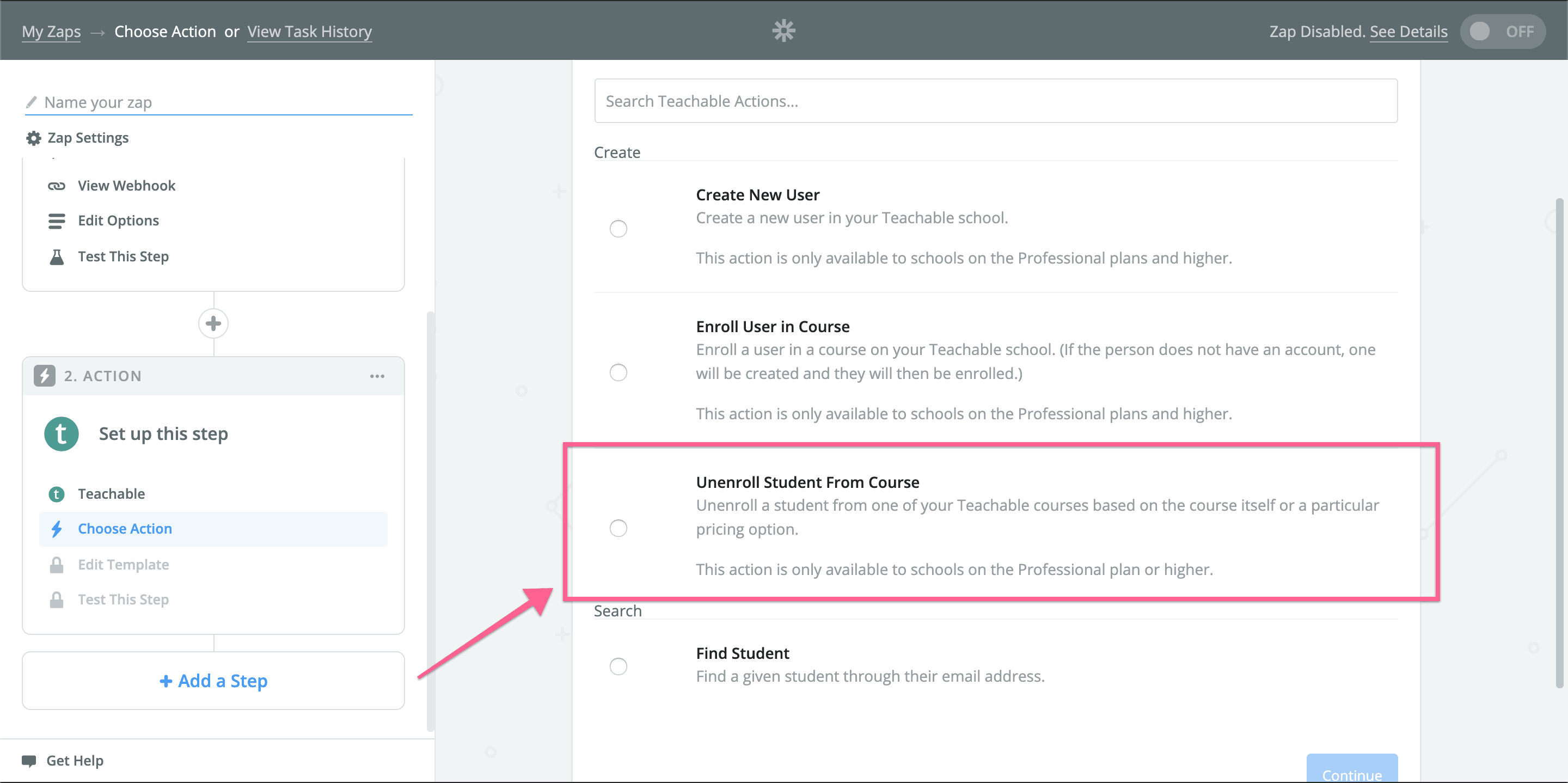Click the Enroll User in Course title
The height and width of the screenshot is (783, 1568).
(773, 326)
